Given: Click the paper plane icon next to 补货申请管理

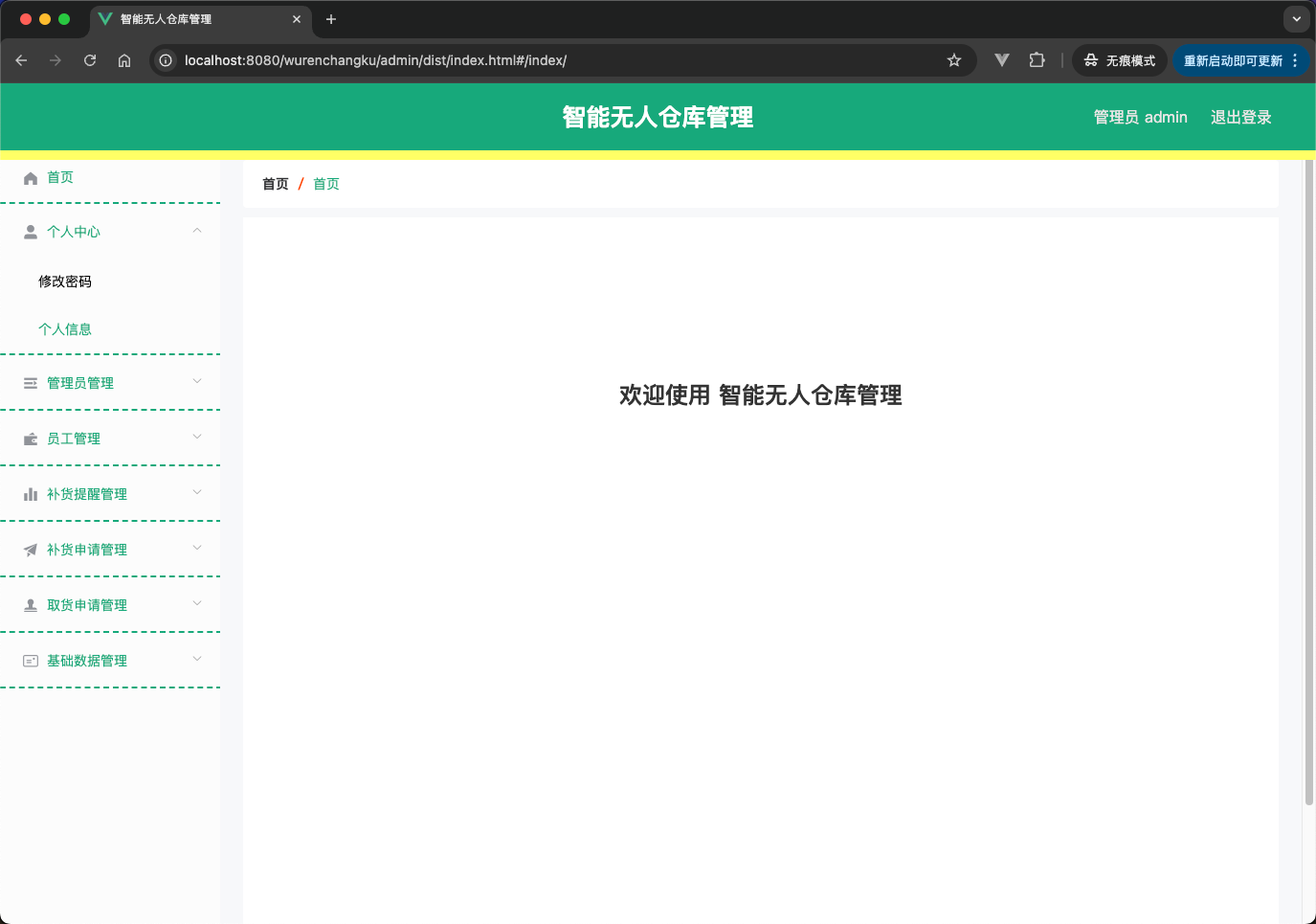Looking at the screenshot, I should coord(31,550).
